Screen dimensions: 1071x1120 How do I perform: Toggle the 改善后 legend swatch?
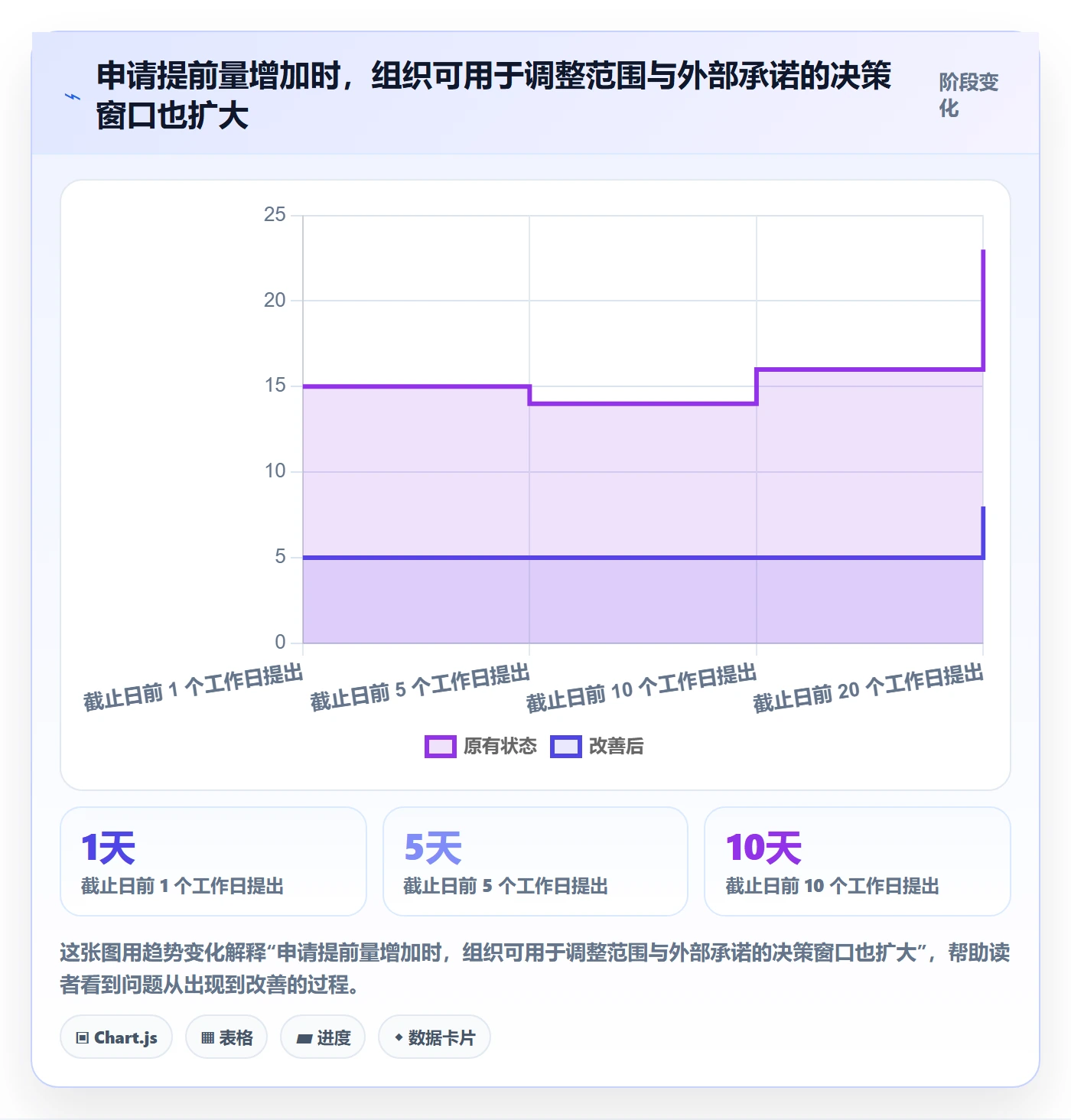point(566,747)
